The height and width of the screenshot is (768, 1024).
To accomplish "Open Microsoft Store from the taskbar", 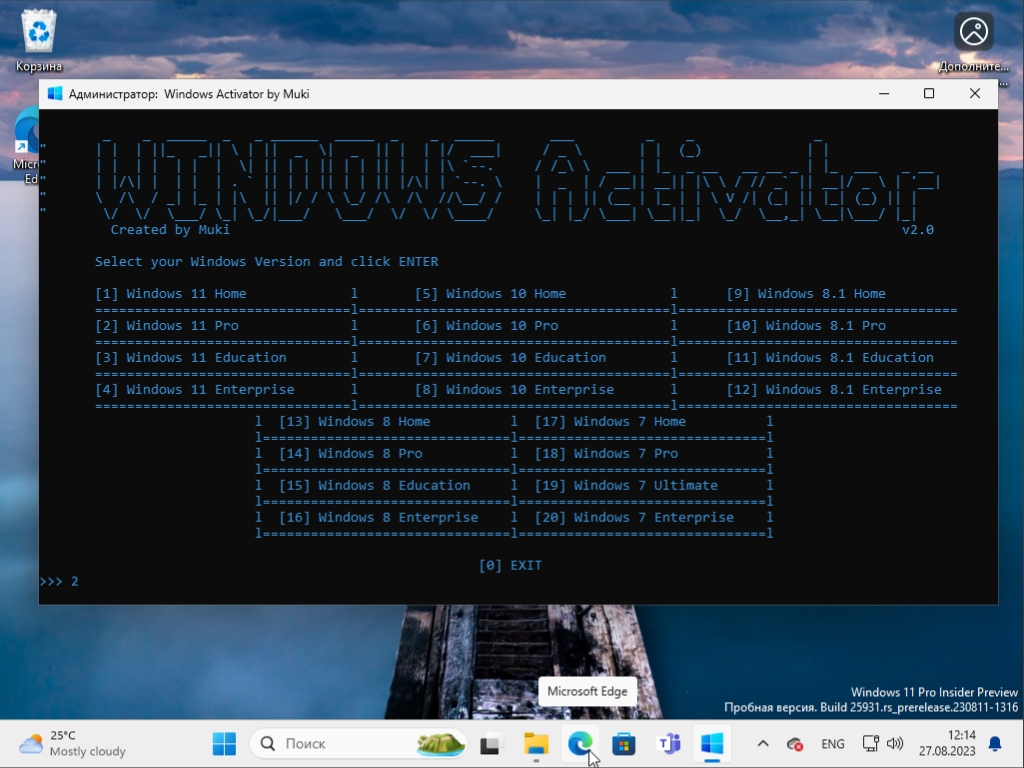I will pyautogui.click(x=624, y=743).
